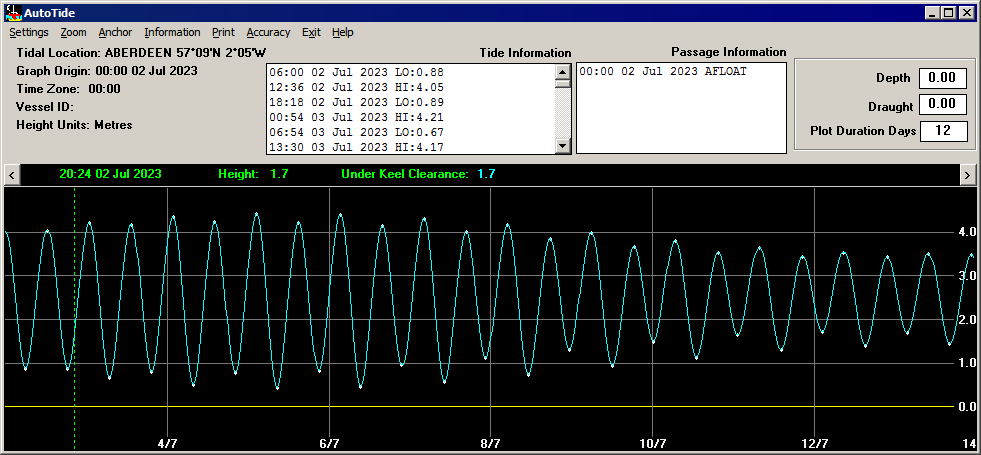Click the Plot Duration Days field
This screenshot has height=455, width=981.
coord(943,131)
